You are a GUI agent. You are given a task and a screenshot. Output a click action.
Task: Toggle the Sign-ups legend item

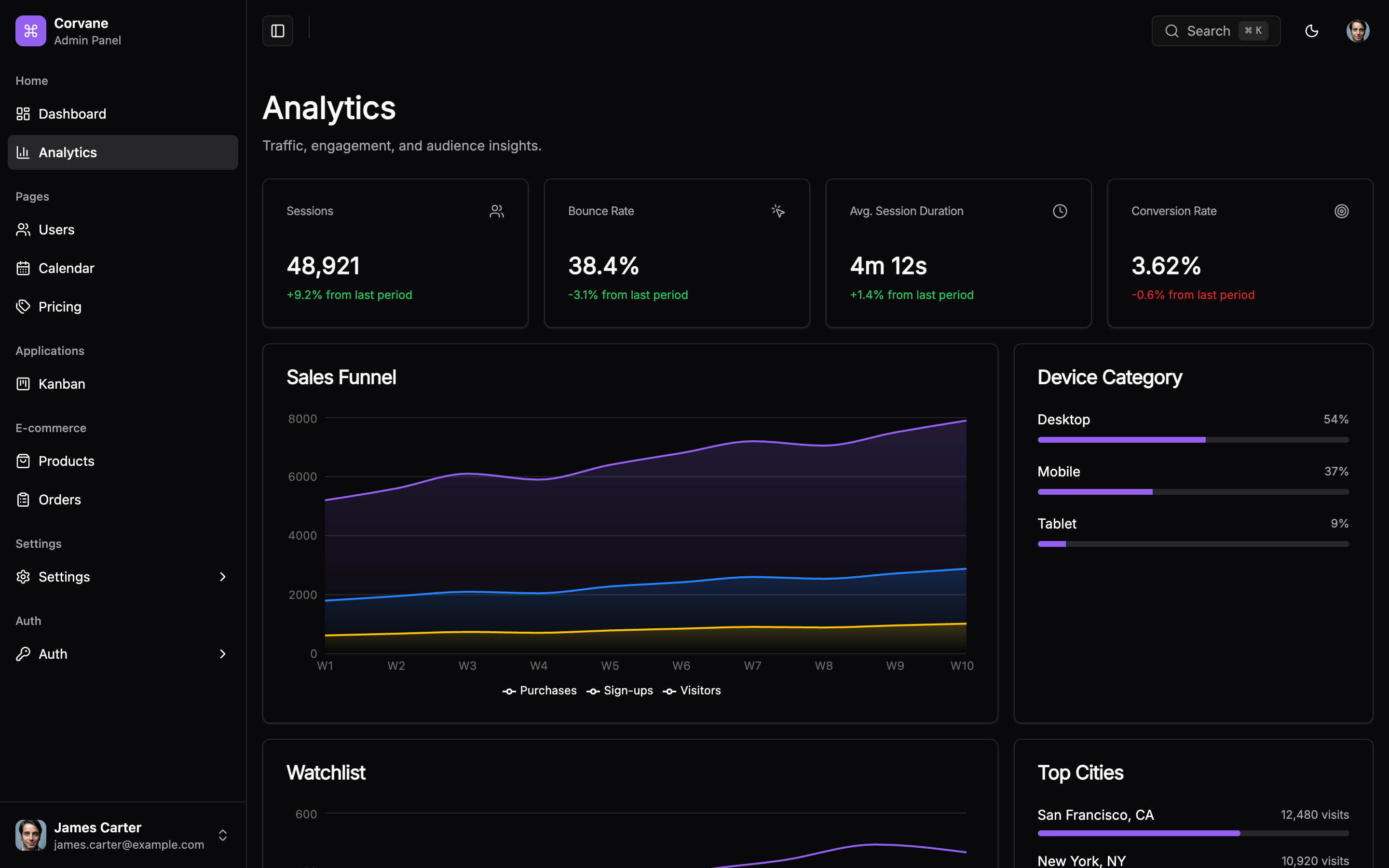tap(620, 691)
